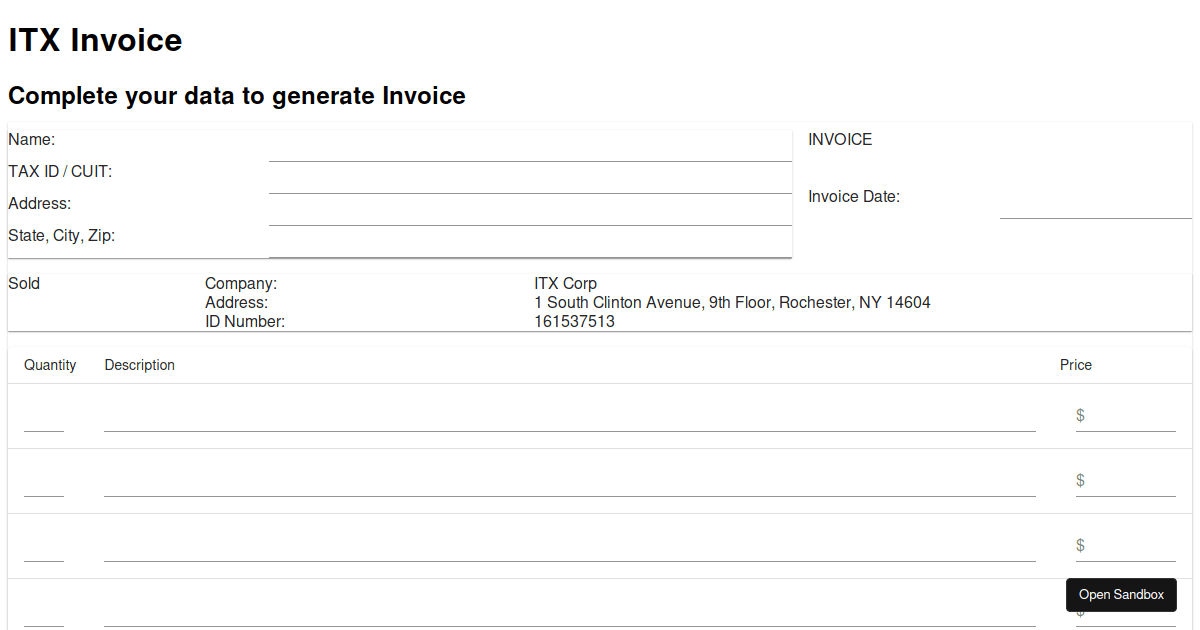Viewport: 1200px width, 630px height.
Task: Click the Invoice Date input field
Action: click(x=1095, y=210)
